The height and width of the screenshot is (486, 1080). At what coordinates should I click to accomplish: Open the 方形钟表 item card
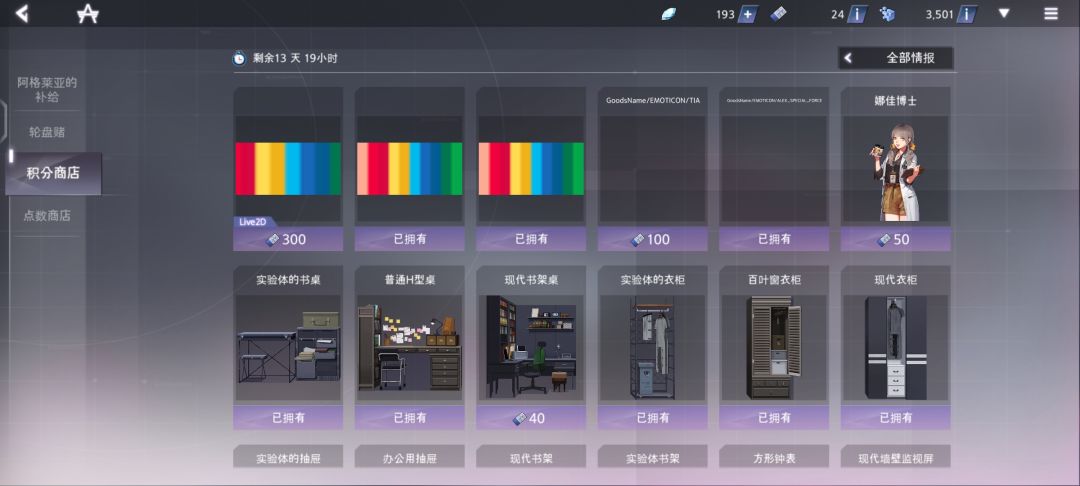click(x=774, y=458)
